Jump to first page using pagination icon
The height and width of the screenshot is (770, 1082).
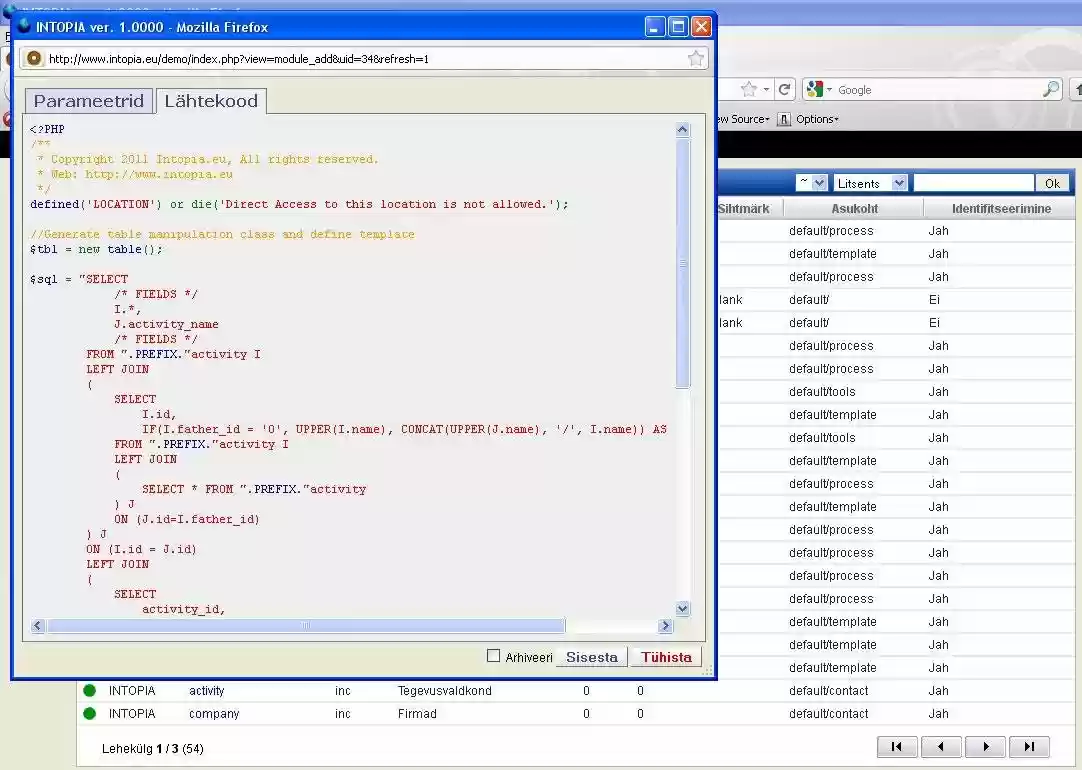[897, 746]
